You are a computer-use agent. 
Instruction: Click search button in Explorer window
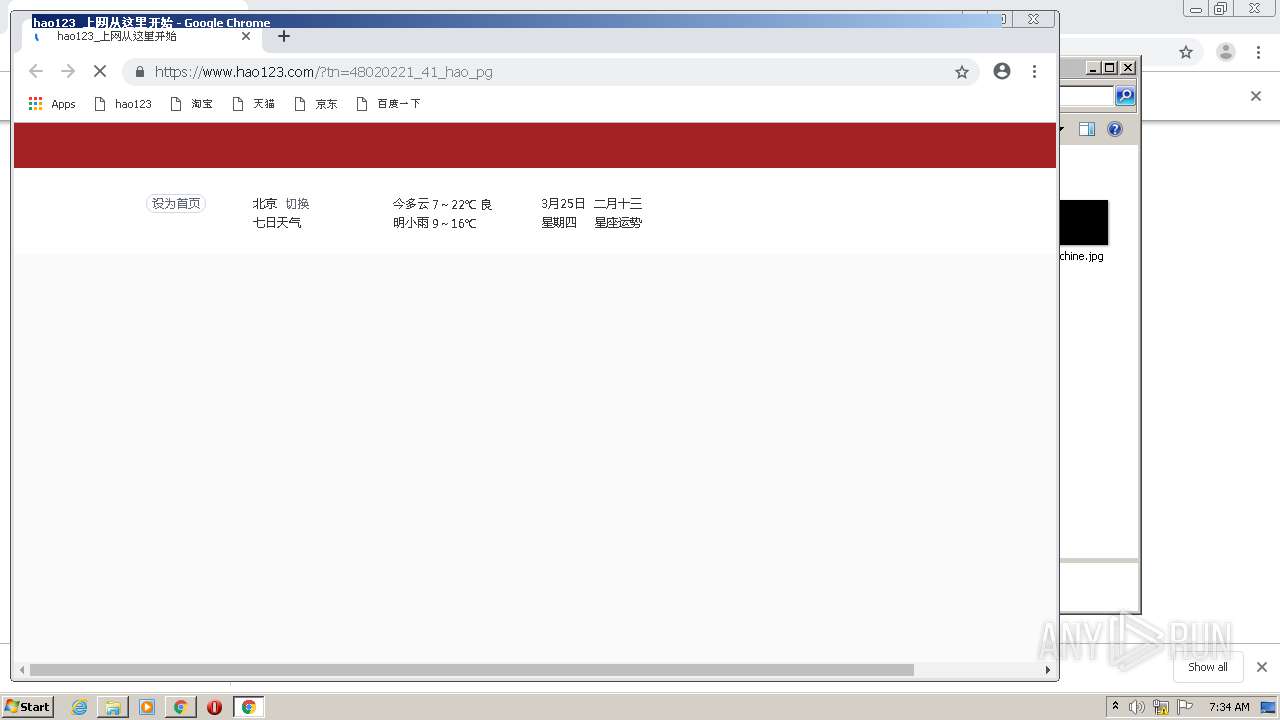point(1125,96)
